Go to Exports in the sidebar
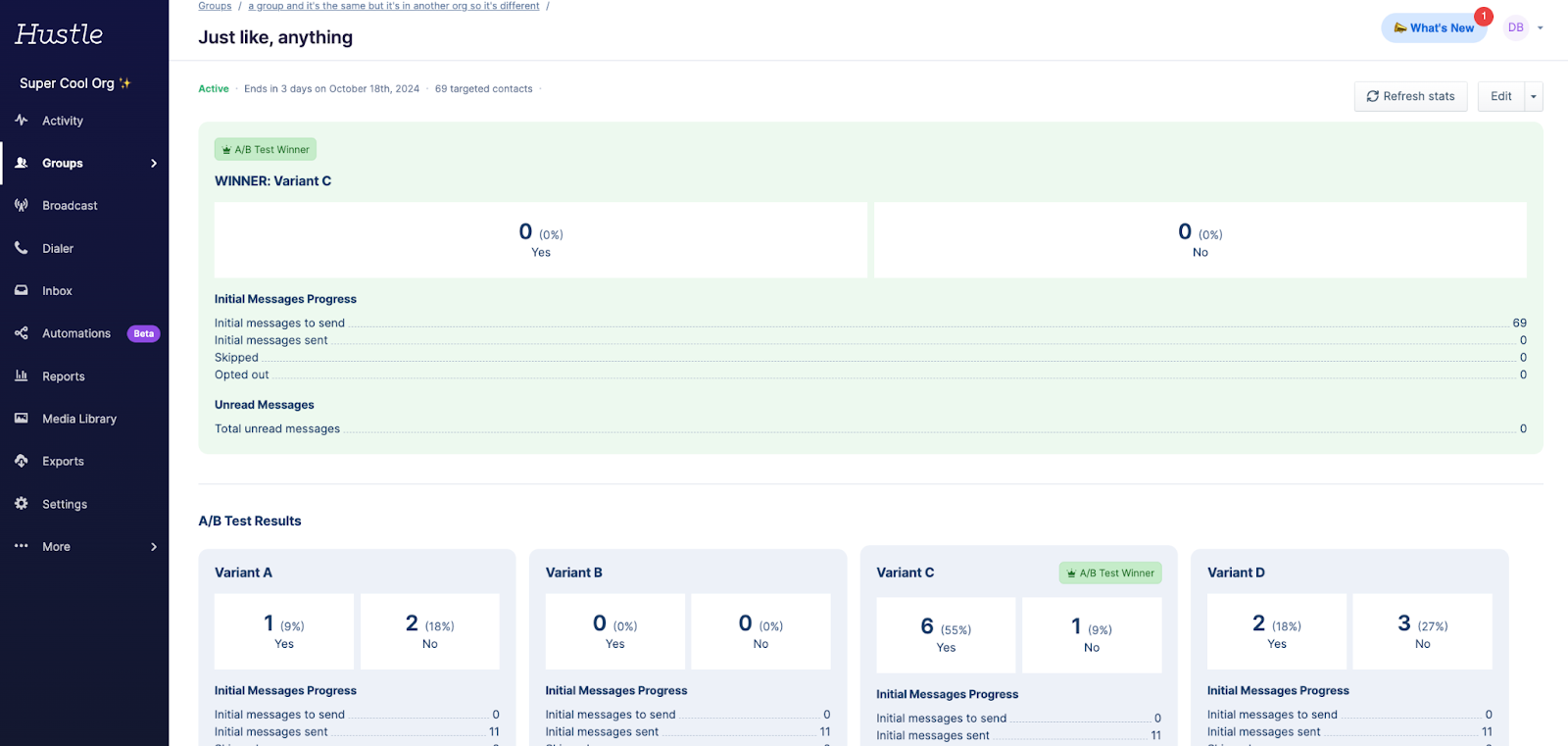This screenshot has height=746, width=1568. coord(63,462)
